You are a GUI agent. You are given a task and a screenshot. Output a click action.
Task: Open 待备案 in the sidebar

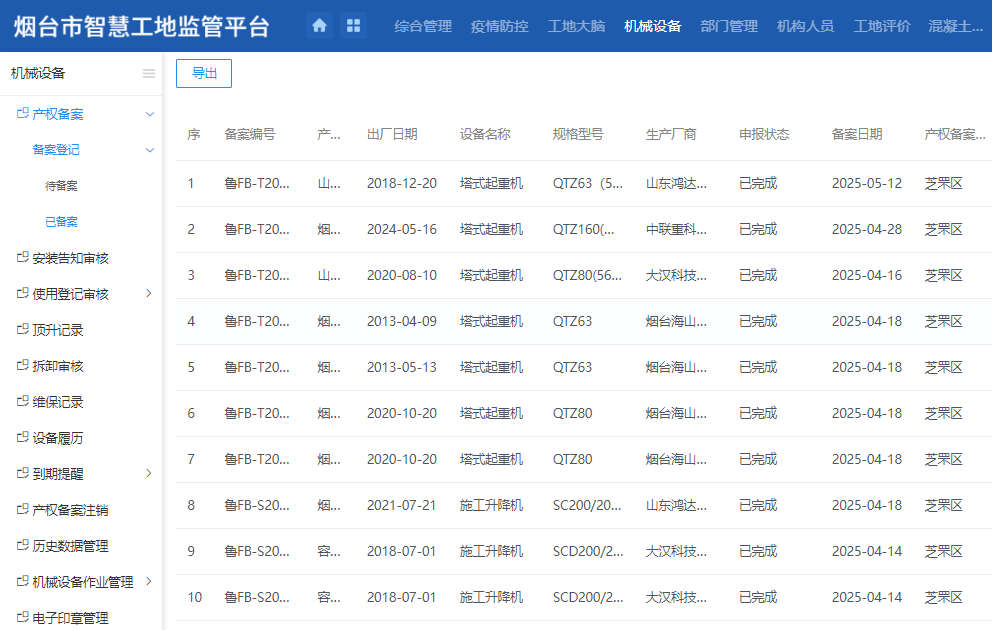(x=61, y=186)
